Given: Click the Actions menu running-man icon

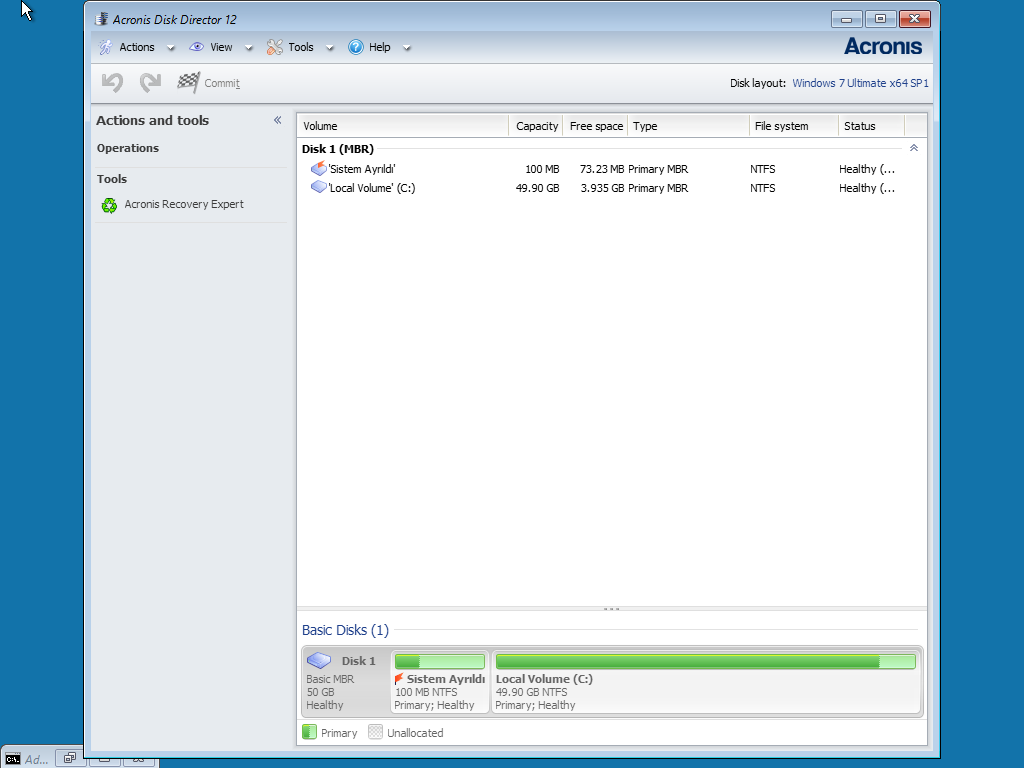Looking at the screenshot, I should [105, 47].
